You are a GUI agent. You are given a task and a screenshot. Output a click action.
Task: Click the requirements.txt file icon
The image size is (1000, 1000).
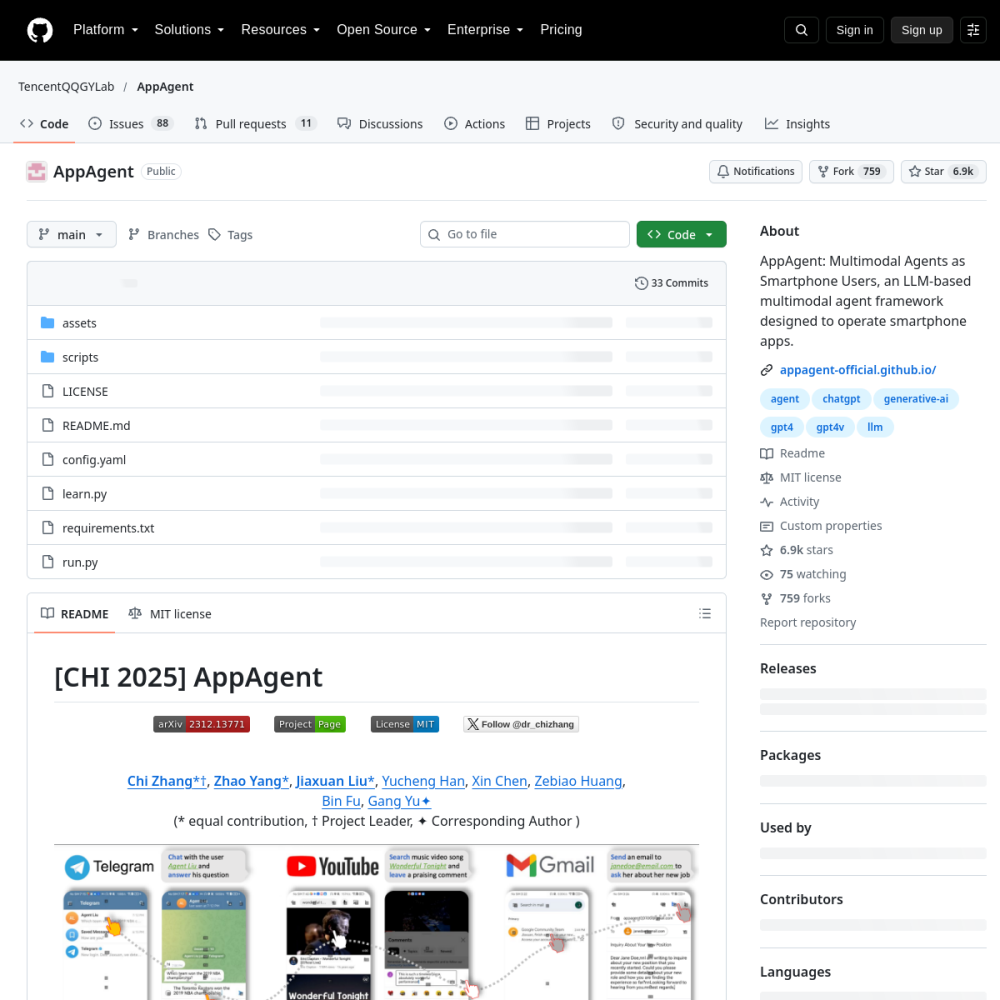47,528
